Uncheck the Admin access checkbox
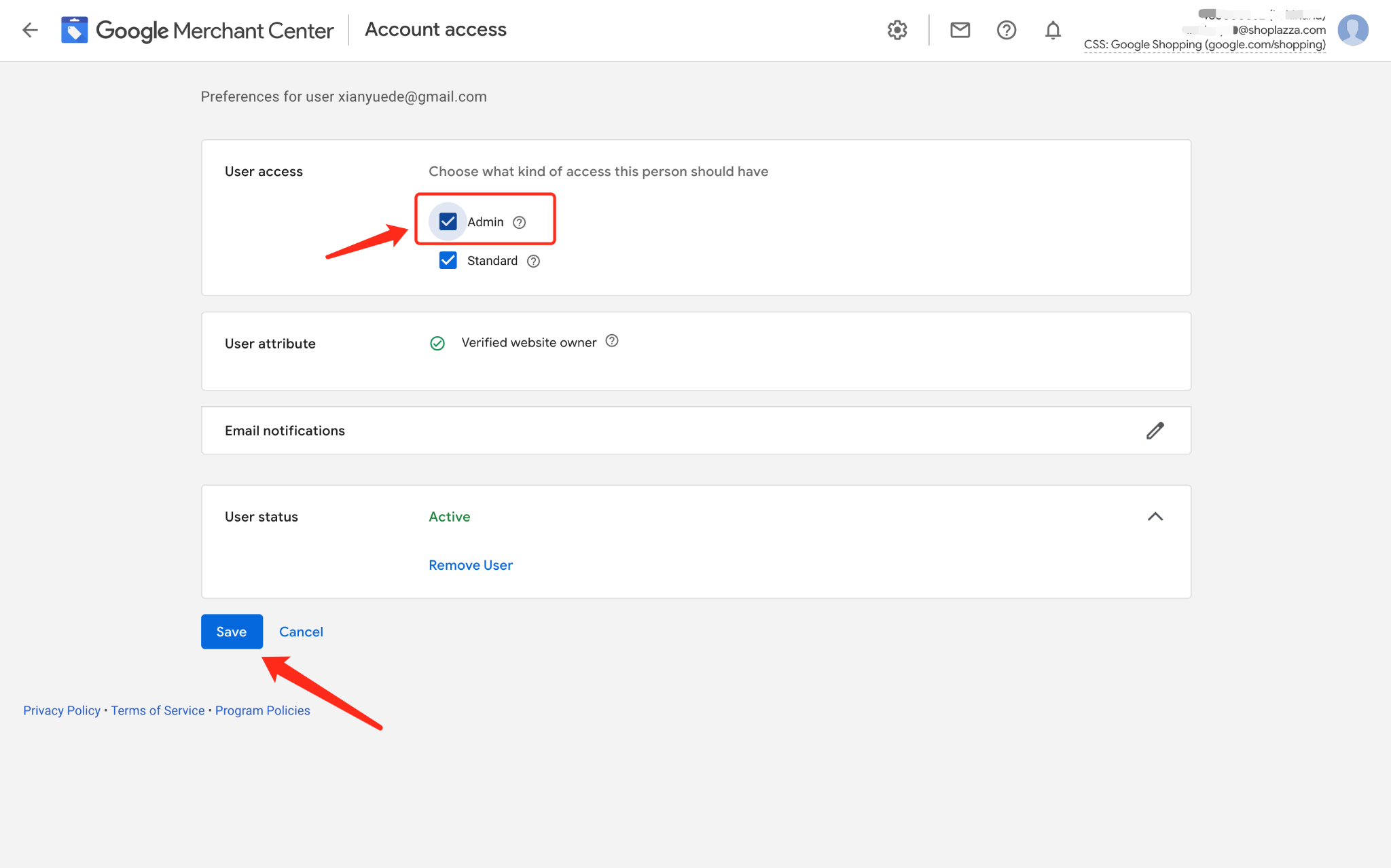1391x868 pixels. (x=448, y=221)
